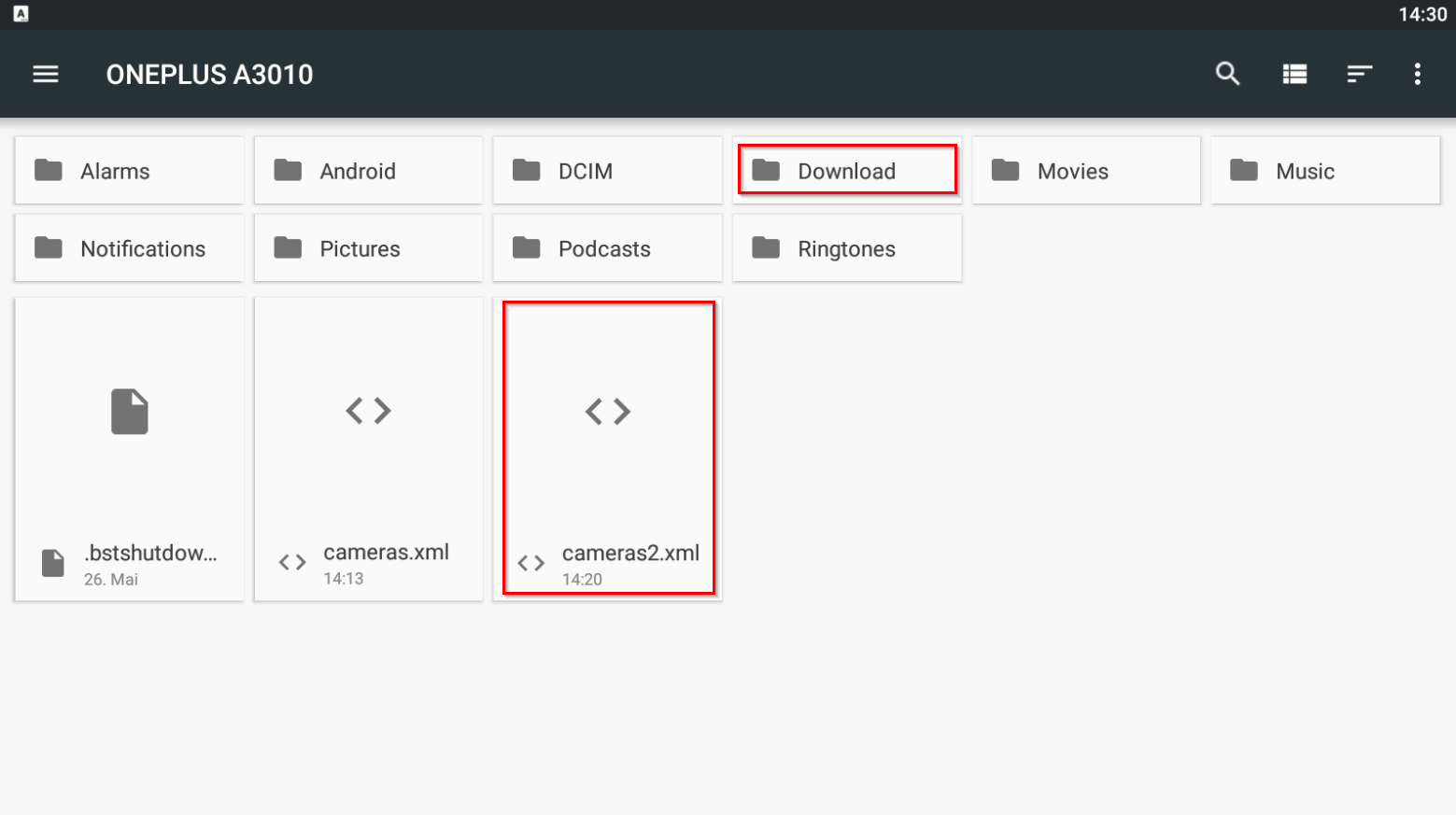1456x815 pixels.
Task: Click the ONEPLUS A3010 title
Action: (209, 75)
